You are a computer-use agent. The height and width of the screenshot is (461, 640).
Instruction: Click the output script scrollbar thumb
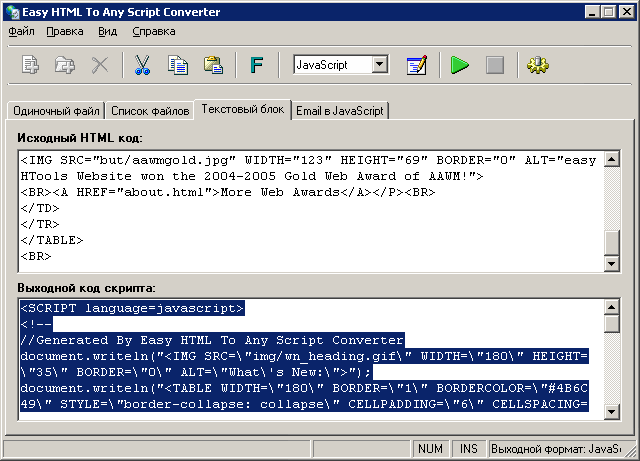(611, 324)
